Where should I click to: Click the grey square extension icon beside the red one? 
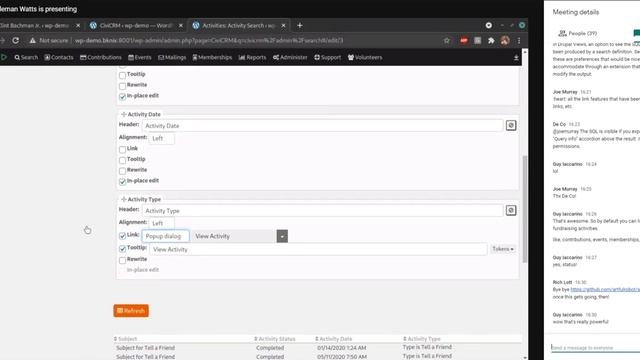pos(478,40)
